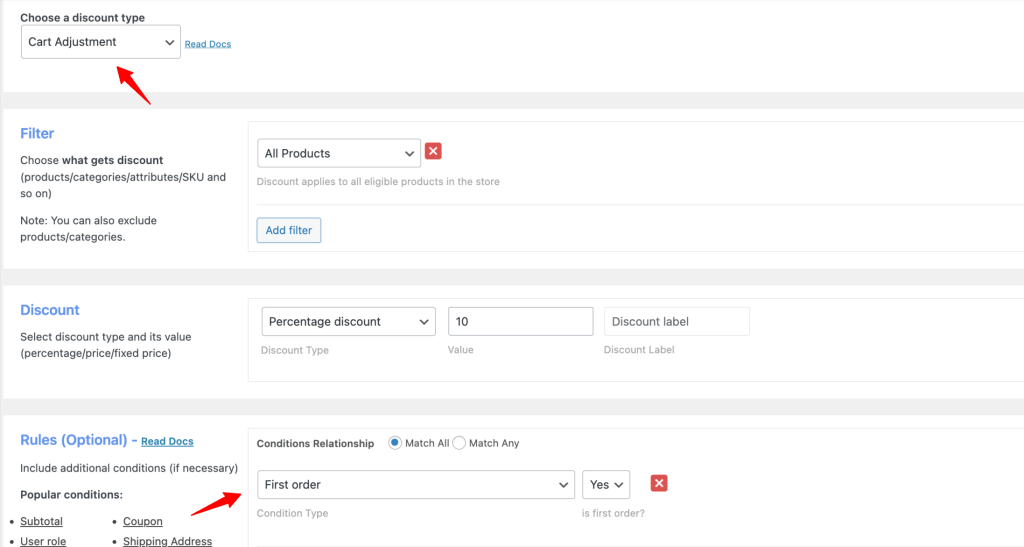This screenshot has width=1024, height=547.
Task: Click into the Discount label text field
Action: (676, 321)
